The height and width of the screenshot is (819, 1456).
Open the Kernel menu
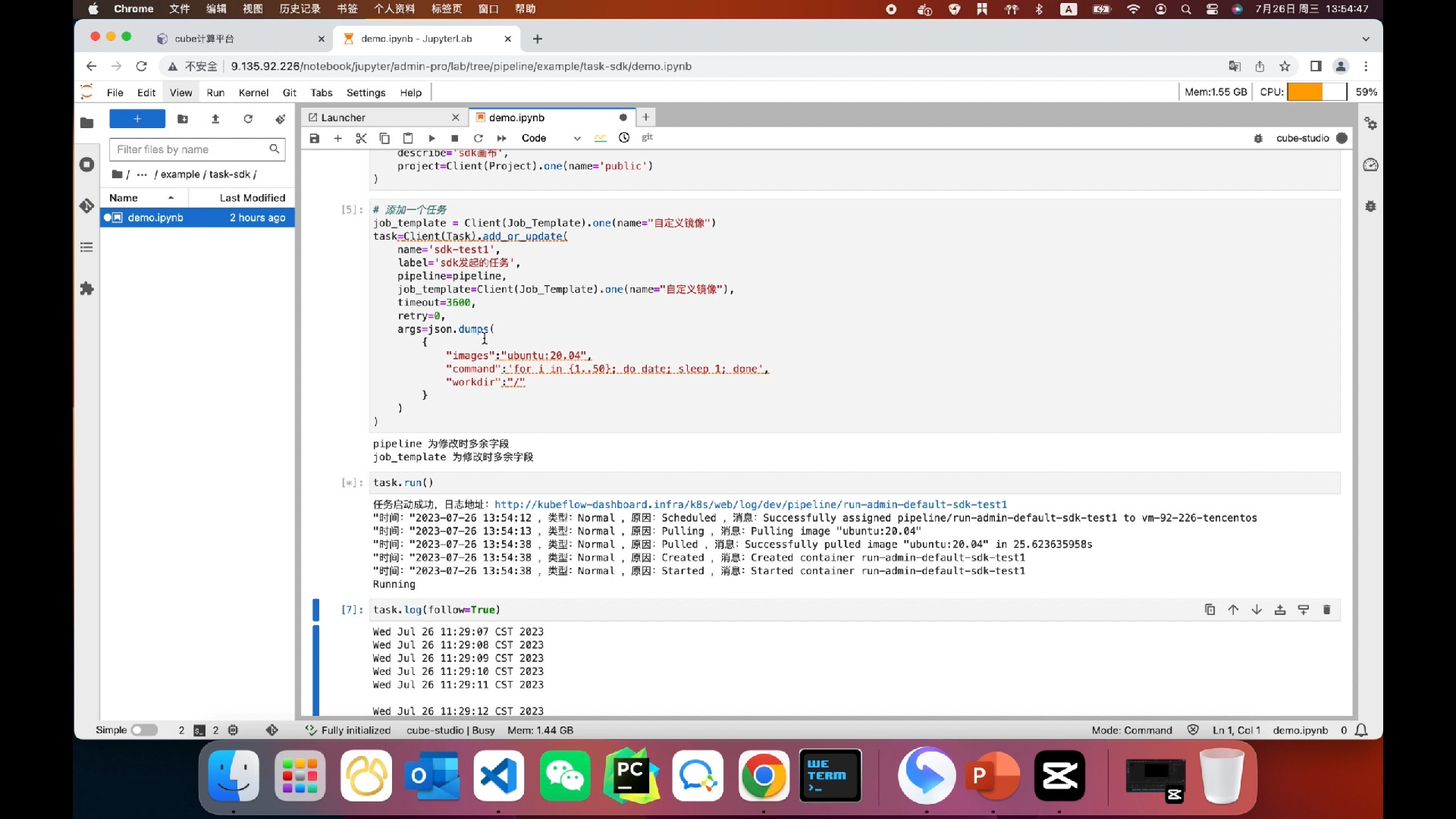[x=253, y=93]
